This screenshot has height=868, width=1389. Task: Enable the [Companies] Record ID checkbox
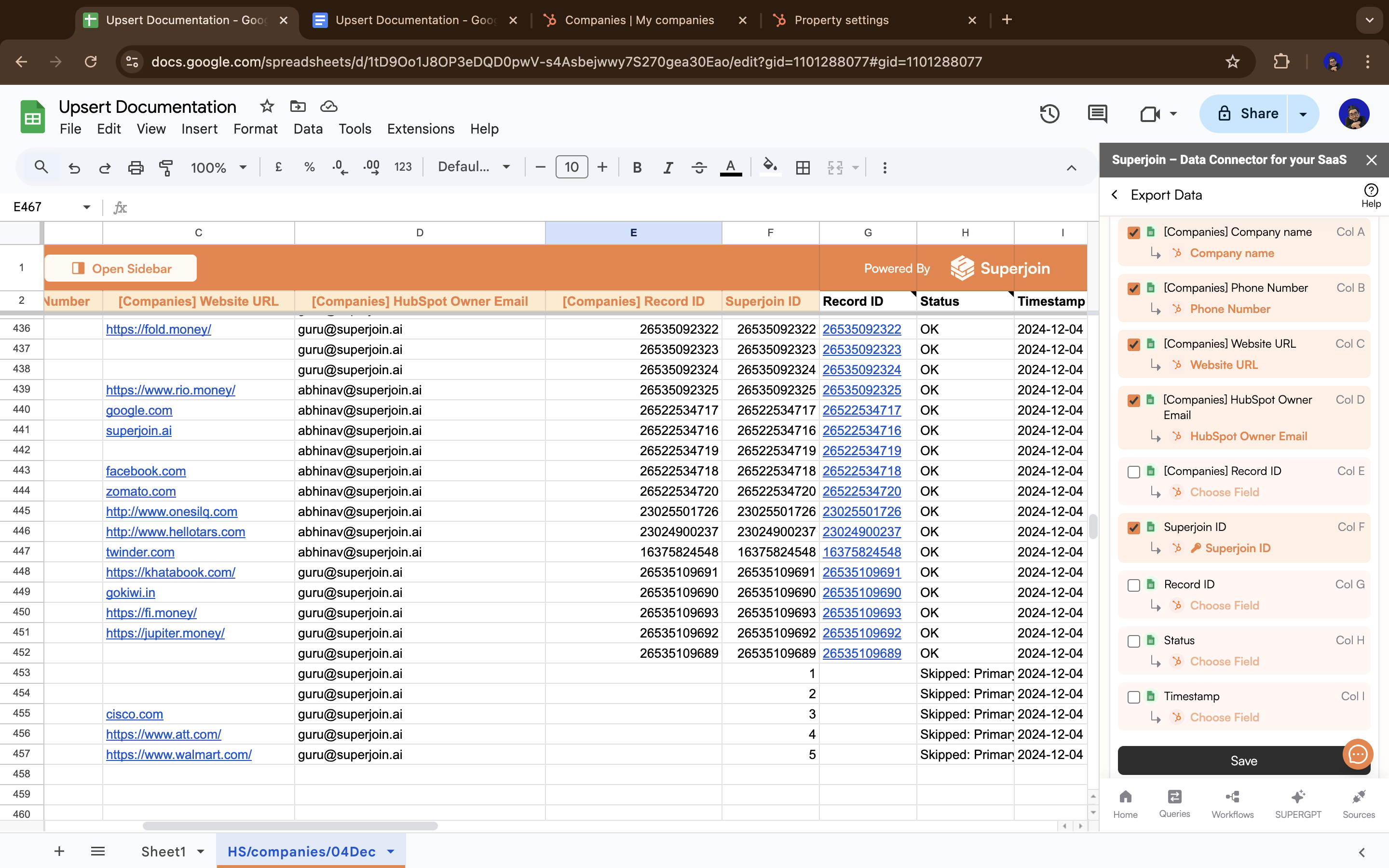pyautogui.click(x=1133, y=472)
